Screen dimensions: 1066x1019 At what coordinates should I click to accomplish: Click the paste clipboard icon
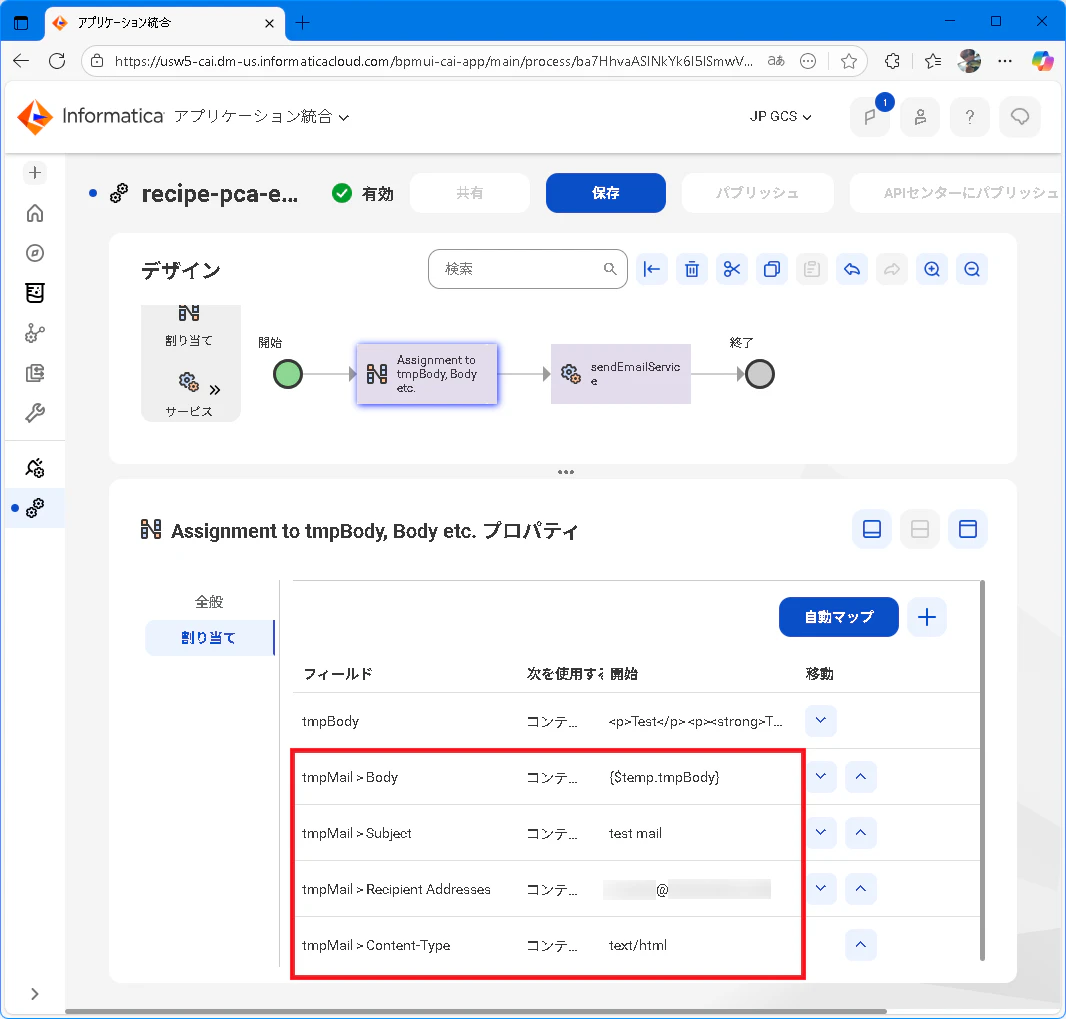click(812, 269)
